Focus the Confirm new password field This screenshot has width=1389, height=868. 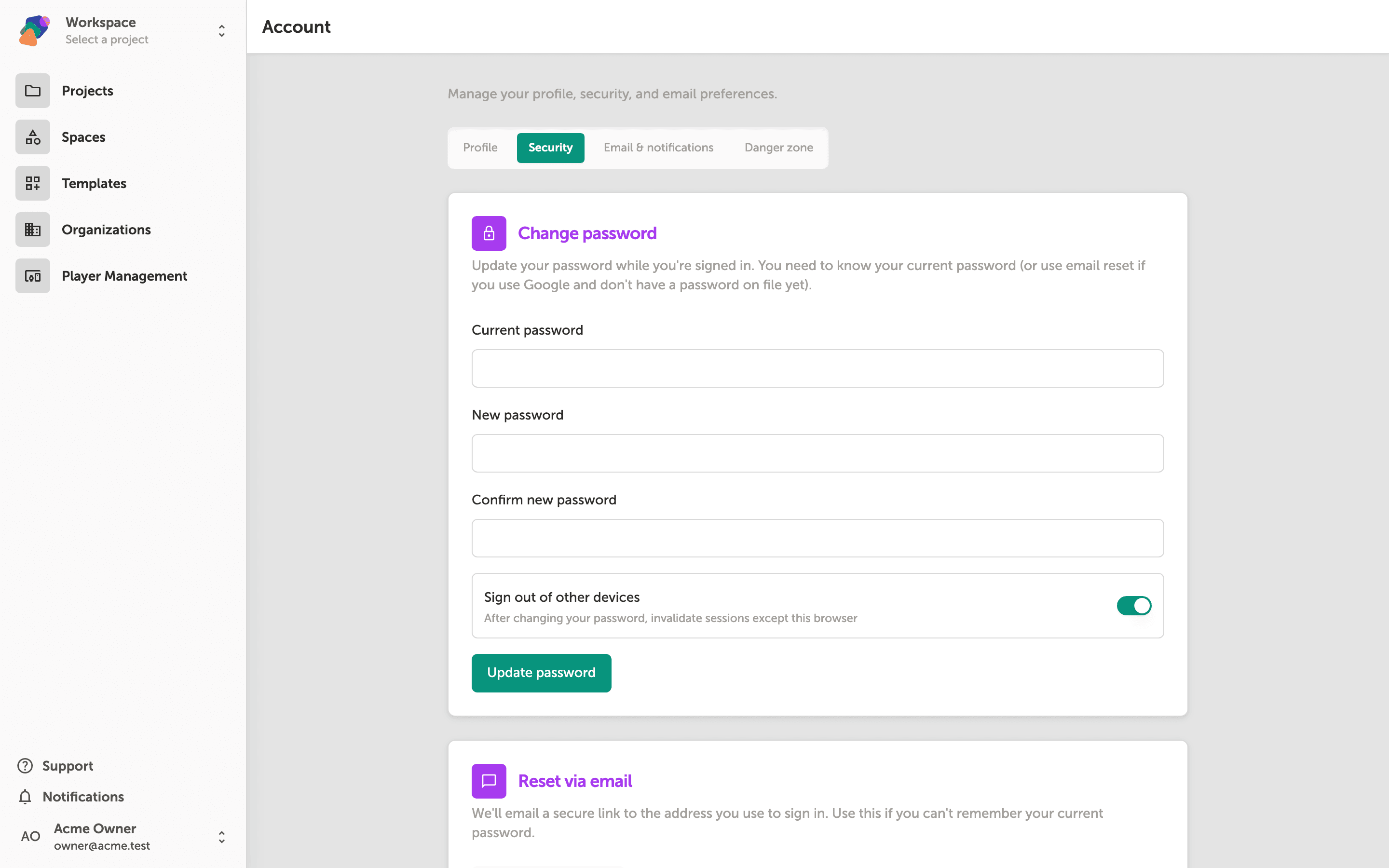click(x=817, y=538)
